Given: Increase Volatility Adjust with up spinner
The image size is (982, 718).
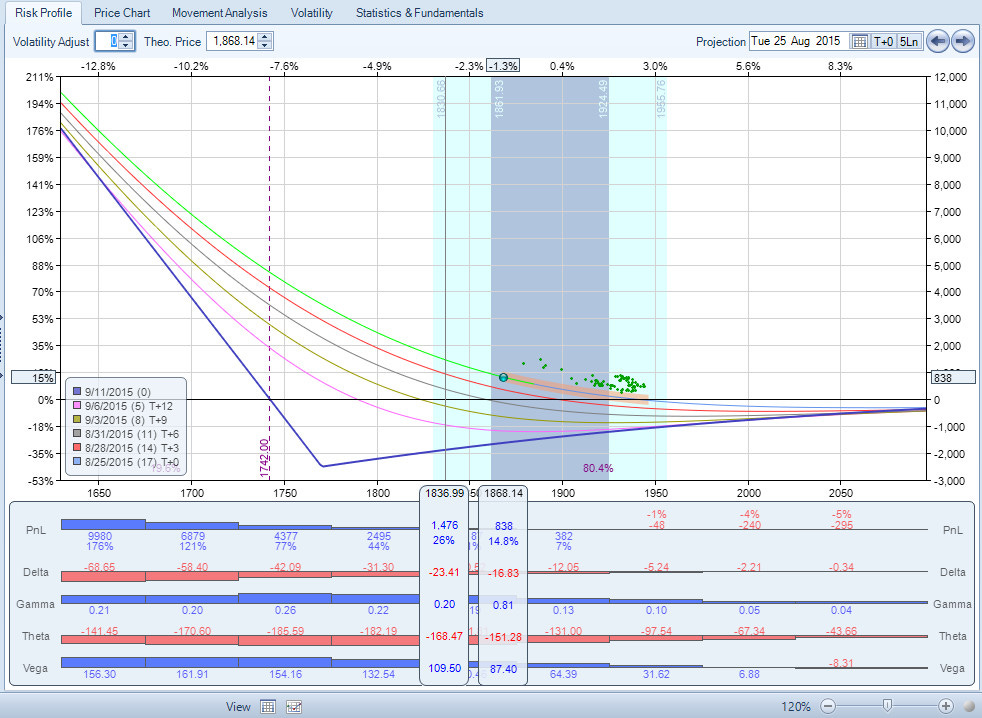Looking at the screenshot, I should (126, 38).
